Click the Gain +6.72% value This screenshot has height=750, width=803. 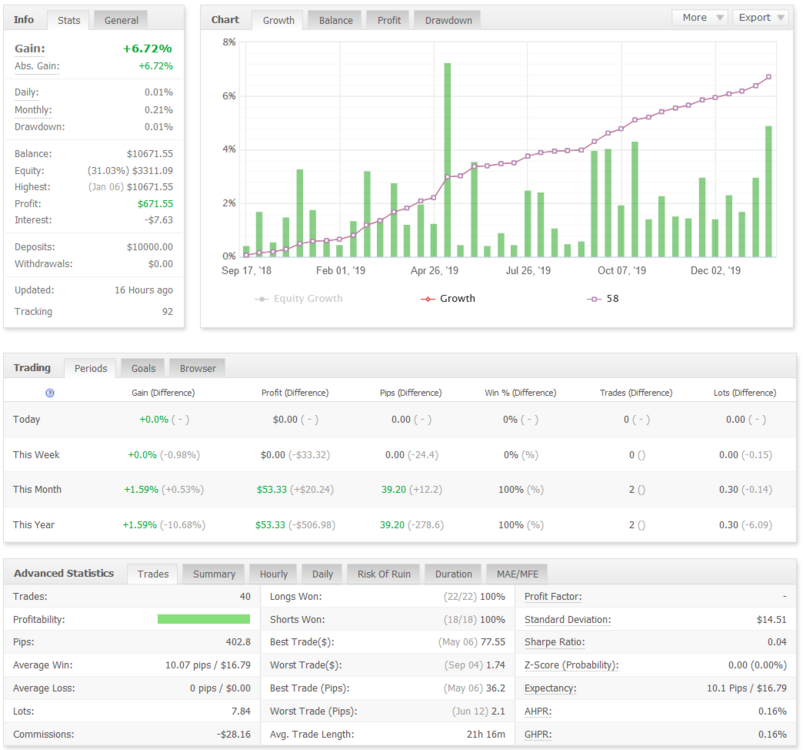pyautogui.click(x=147, y=49)
